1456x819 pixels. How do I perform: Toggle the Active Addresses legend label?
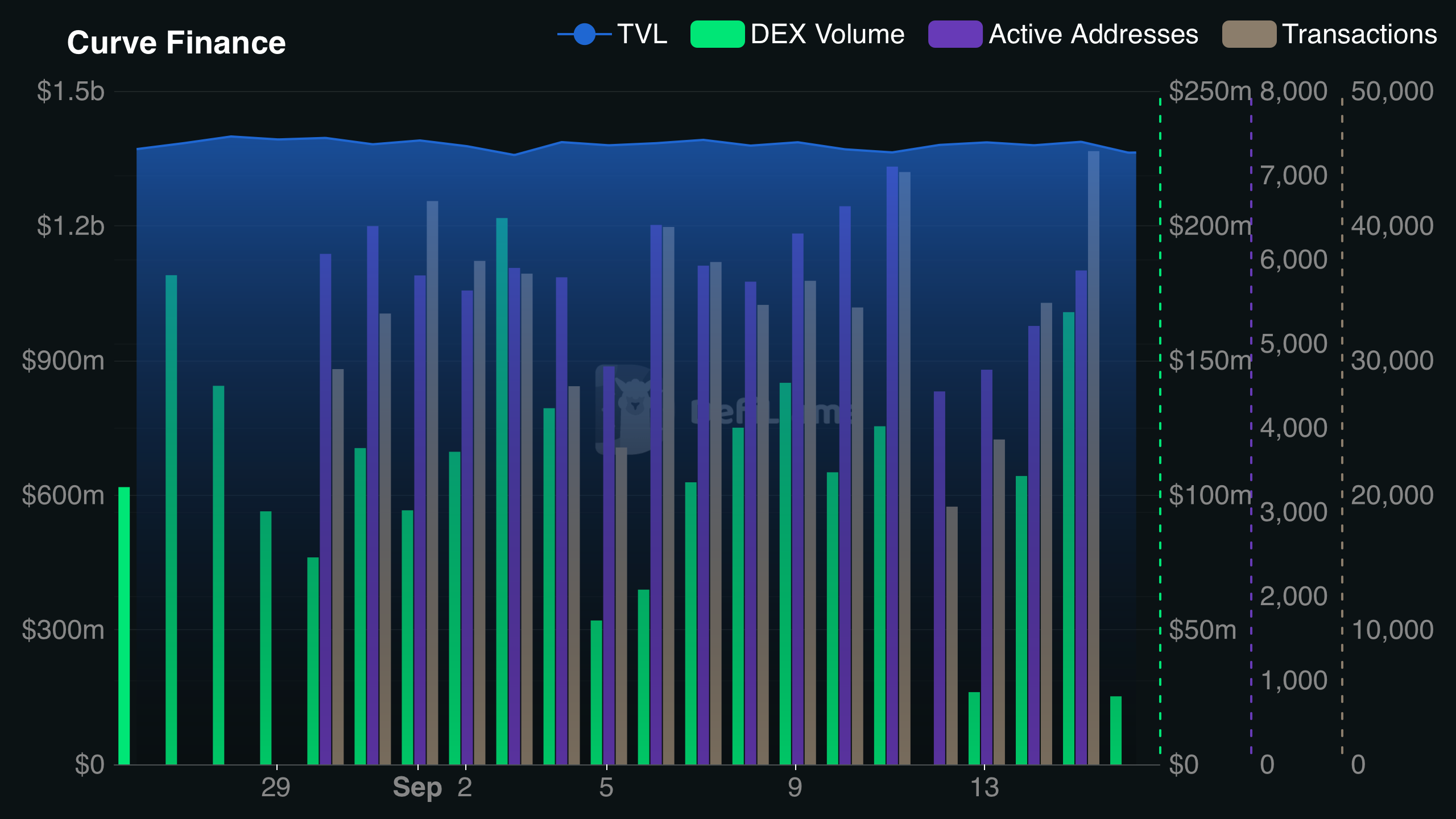click(1093, 34)
